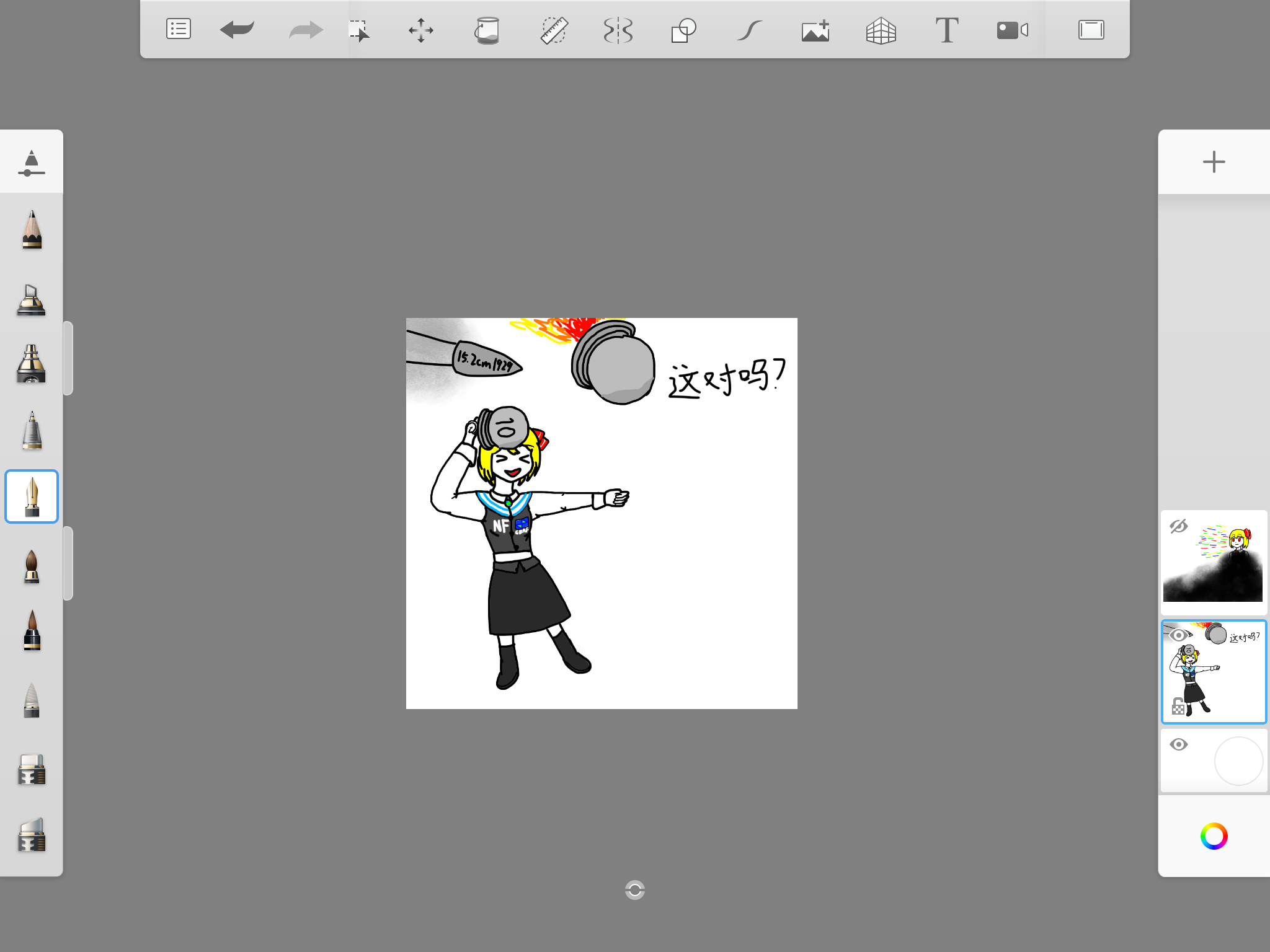Viewport: 1270px width, 952px height.
Task: Select the dark smoke layer thumbnail
Action: (1213, 562)
